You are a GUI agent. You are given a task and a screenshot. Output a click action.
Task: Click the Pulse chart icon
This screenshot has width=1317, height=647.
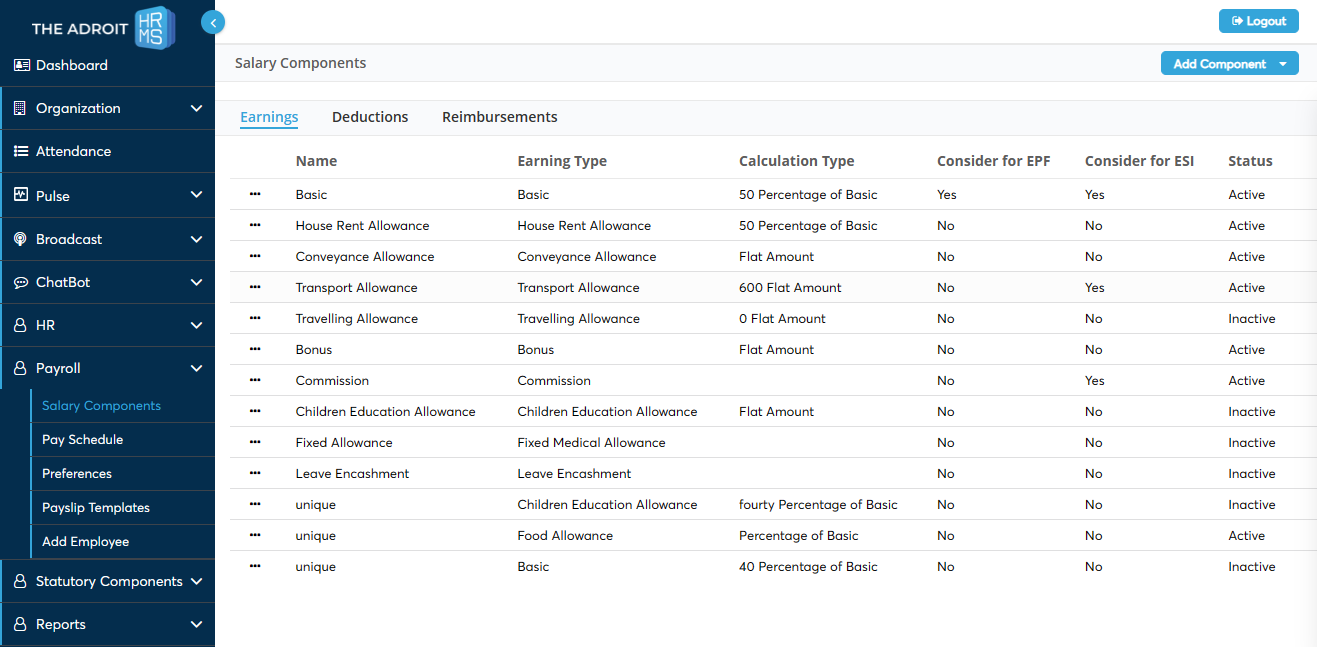click(20, 195)
